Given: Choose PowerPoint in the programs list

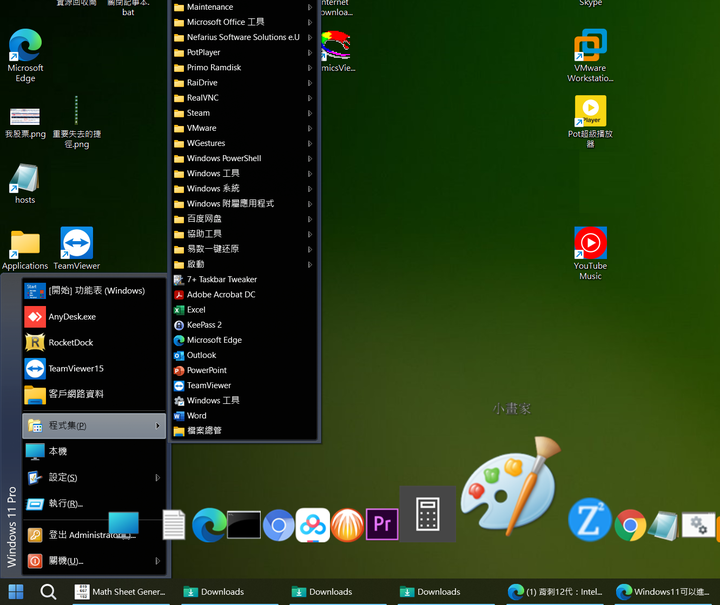Looking at the screenshot, I should pyautogui.click(x=243, y=370).
